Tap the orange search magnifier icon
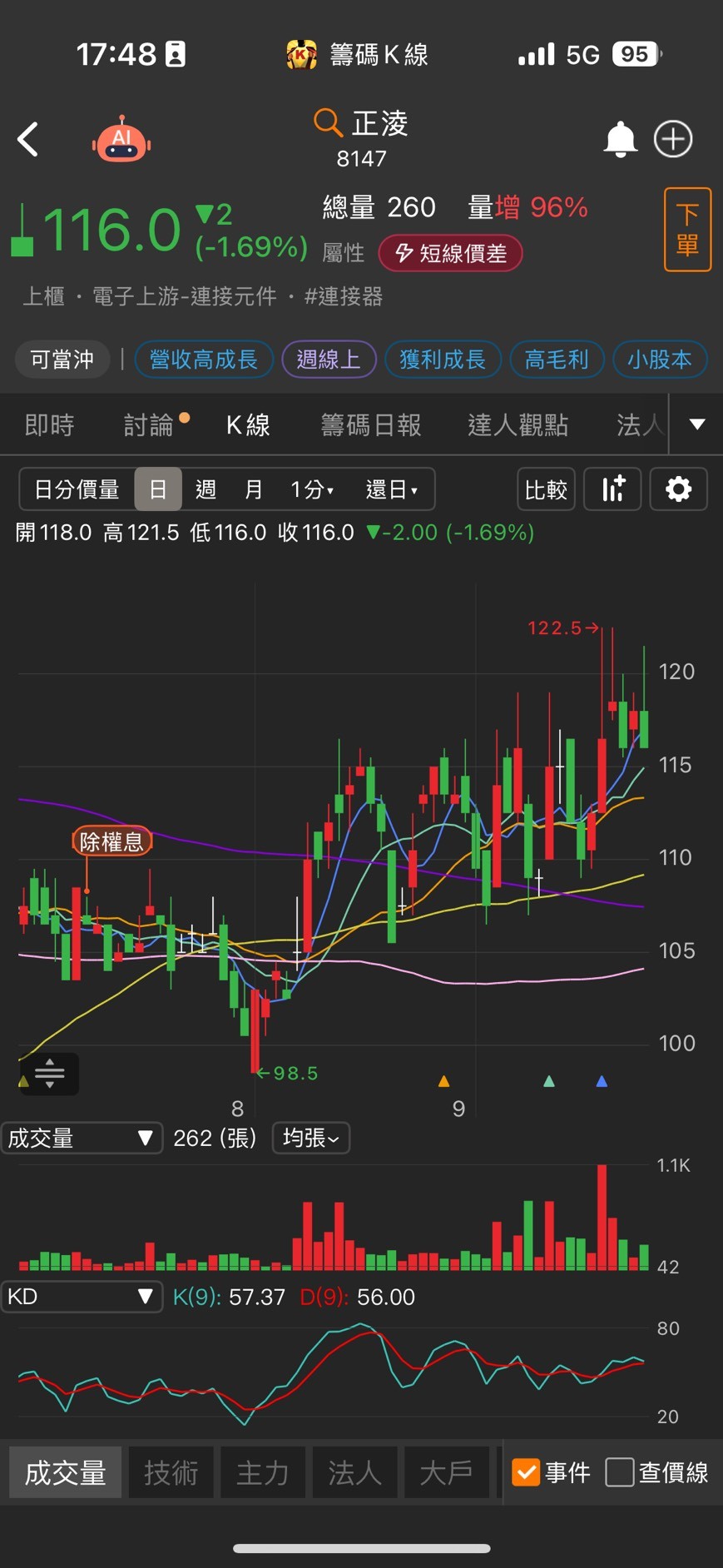 pyautogui.click(x=328, y=123)
